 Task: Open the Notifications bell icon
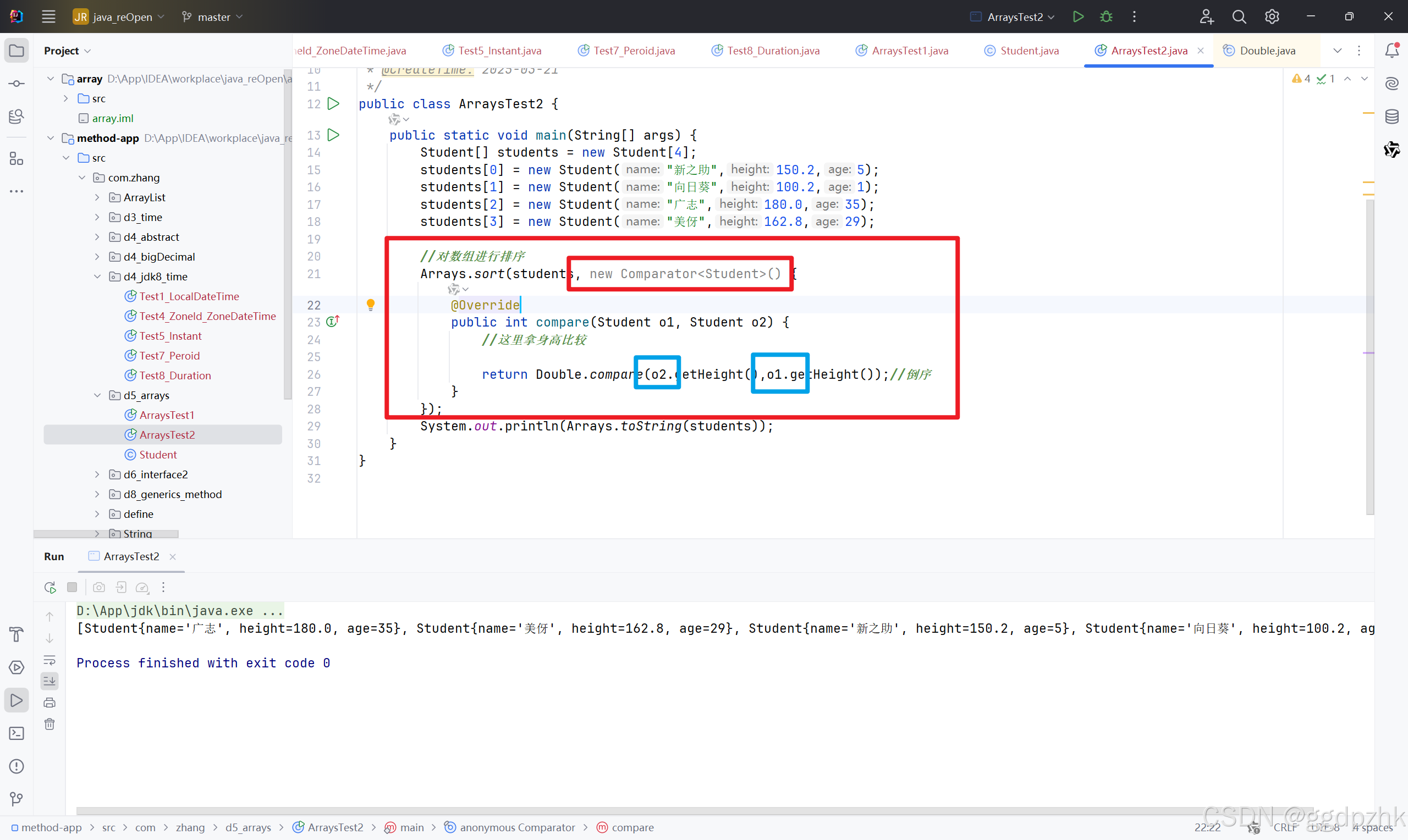pyautogui.click(x=1391, y=51)
